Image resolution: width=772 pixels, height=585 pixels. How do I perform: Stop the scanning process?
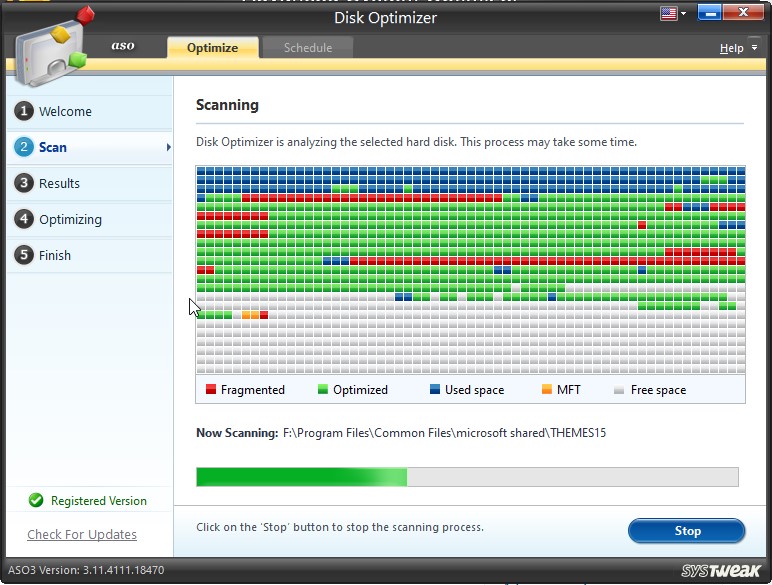click(687, 531)
